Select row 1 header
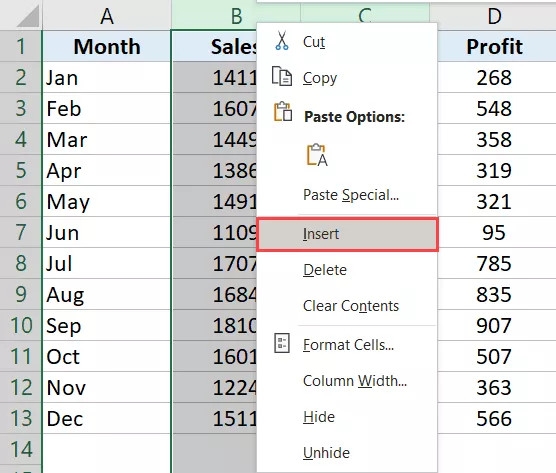Image resolution: width=556 pixels, height=473 pixels. (21, 46)
